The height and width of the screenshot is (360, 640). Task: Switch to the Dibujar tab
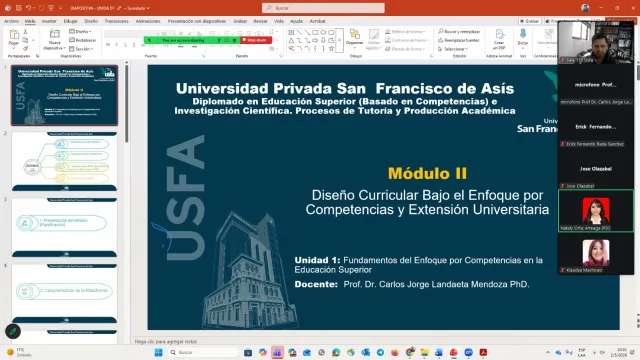point(70,21)
